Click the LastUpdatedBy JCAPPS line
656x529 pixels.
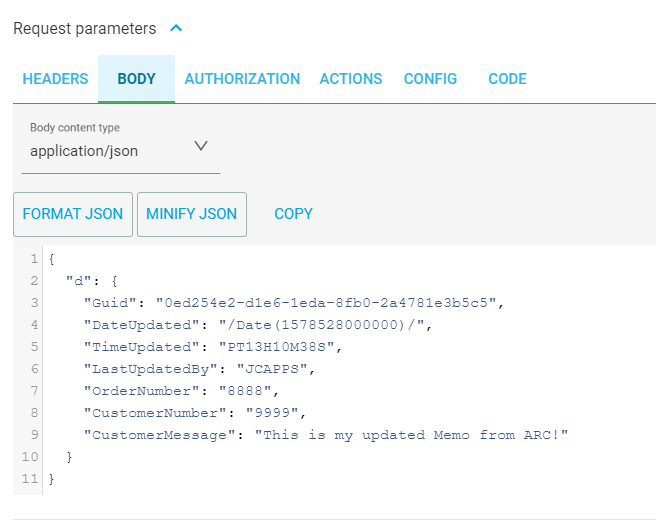point(199,369)
